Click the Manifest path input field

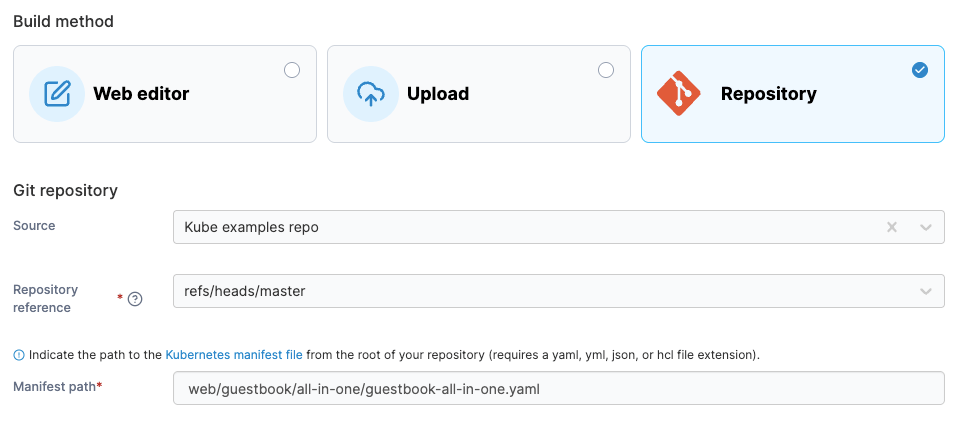558,388
